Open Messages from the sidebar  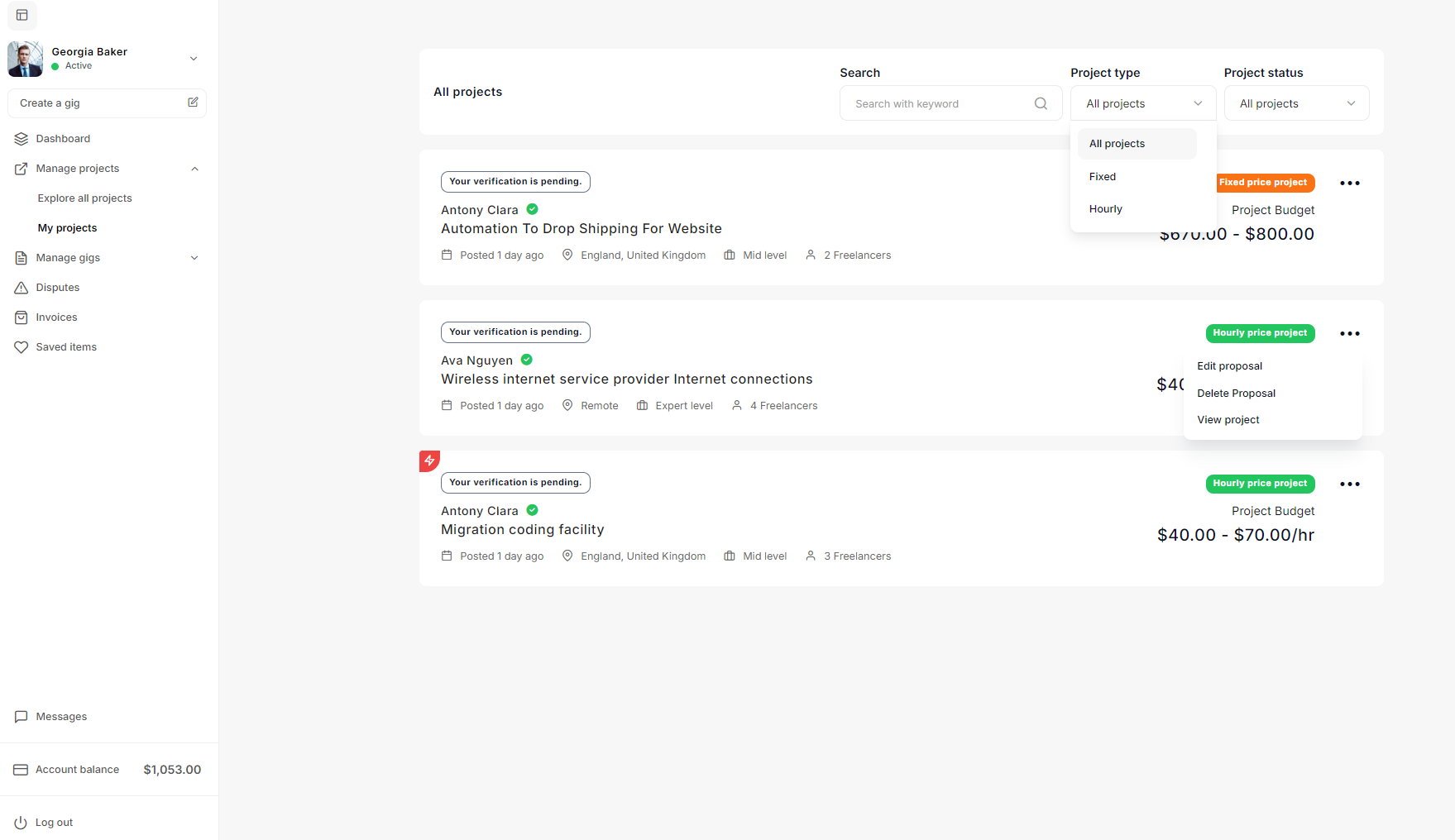coord(61,717)
